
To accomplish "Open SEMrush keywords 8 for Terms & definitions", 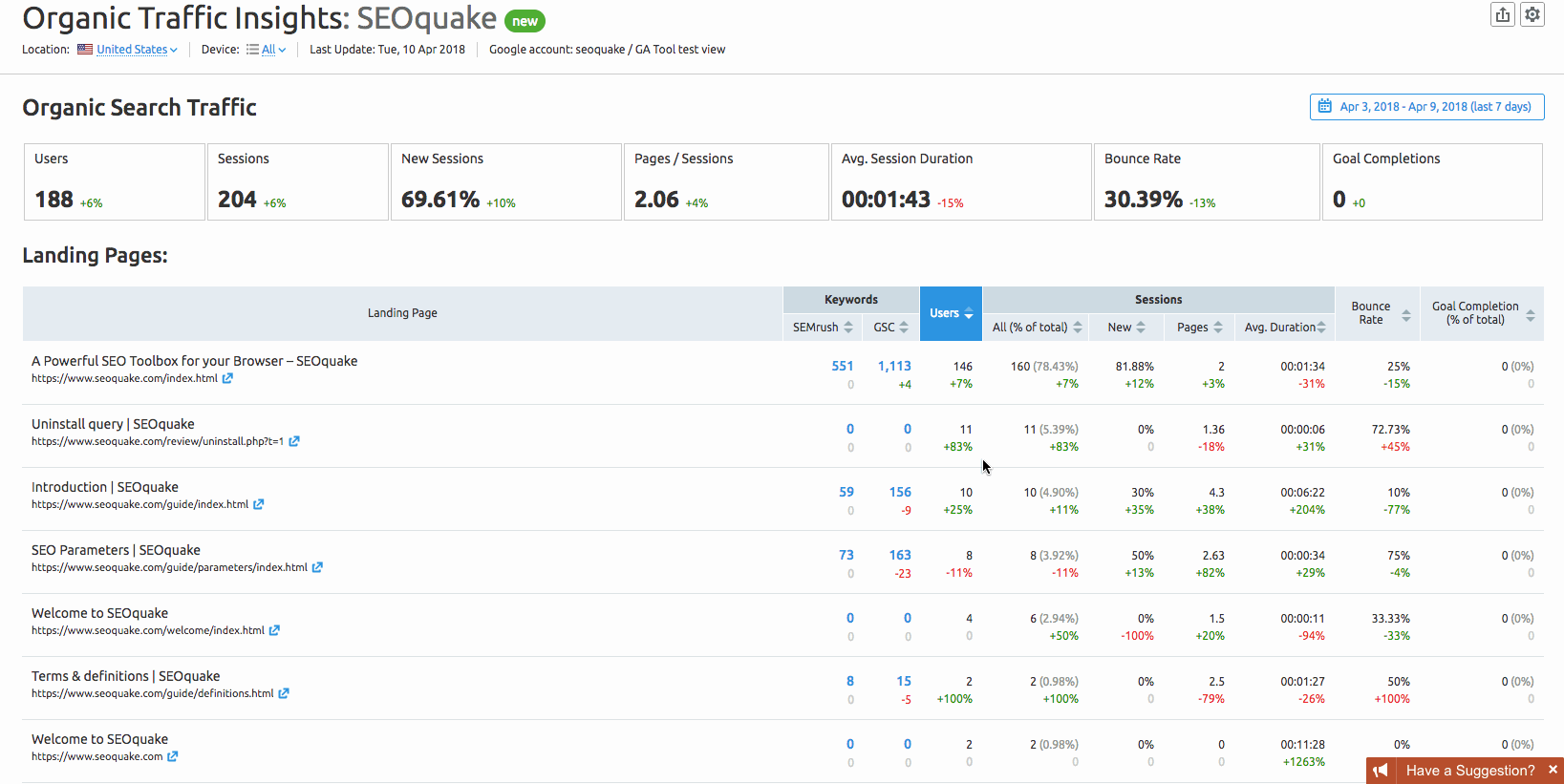I will click(850, 681).
